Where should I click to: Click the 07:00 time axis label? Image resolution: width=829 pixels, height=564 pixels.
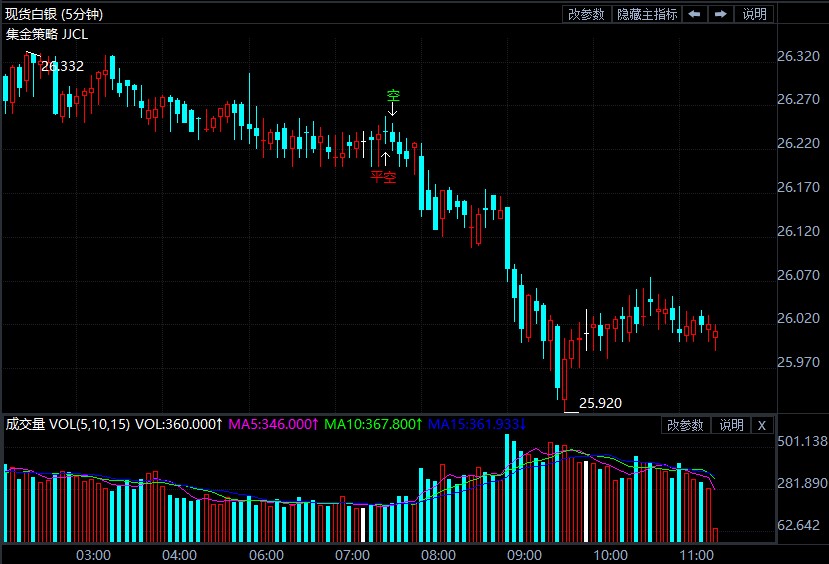tap(353, 556)
